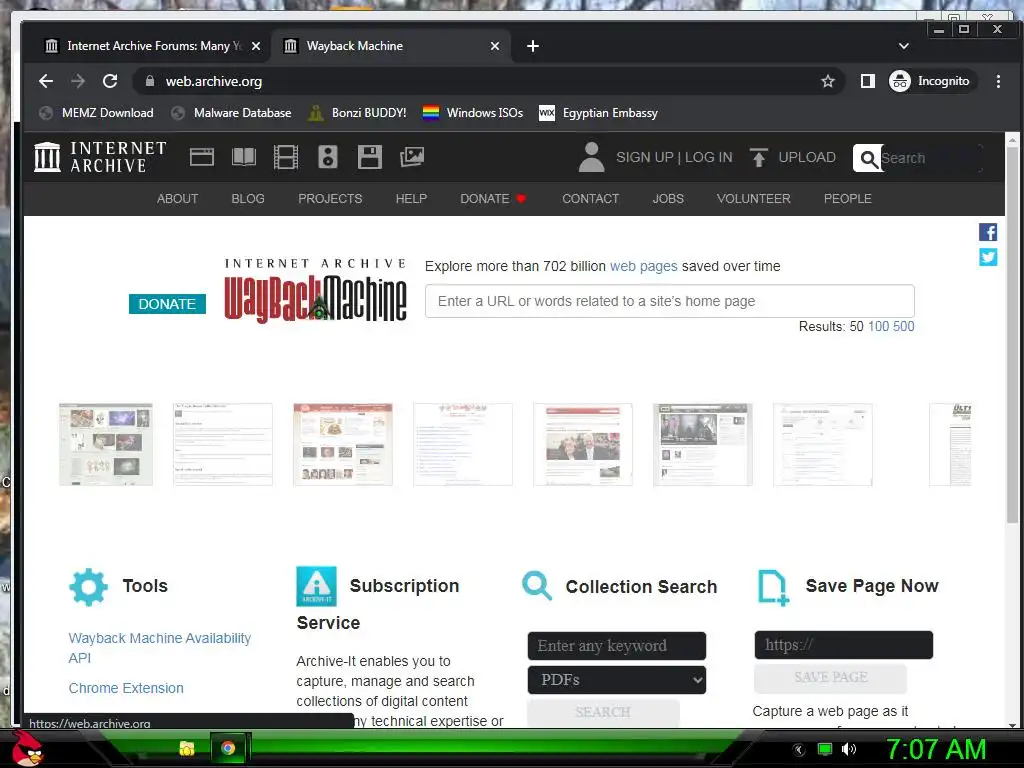Image resolution: width=1024 pixels, height=768 pixels.
Task: Open File Explorer from taskbar
Action: coord(187,748)
